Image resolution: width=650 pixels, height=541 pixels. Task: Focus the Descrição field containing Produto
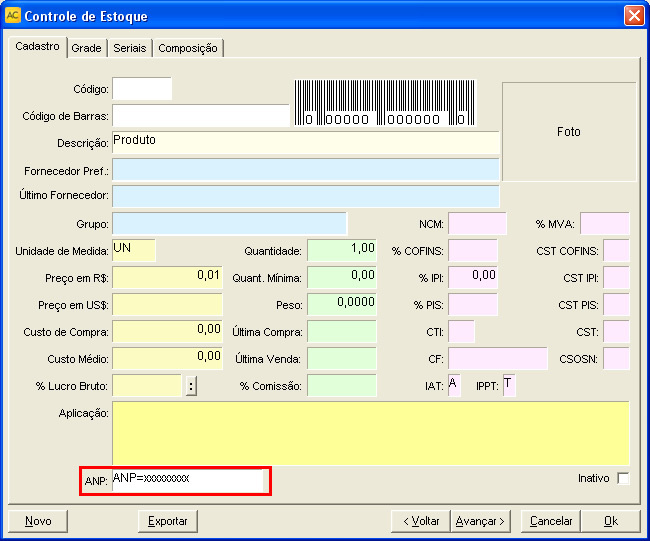tap(305, 143)
